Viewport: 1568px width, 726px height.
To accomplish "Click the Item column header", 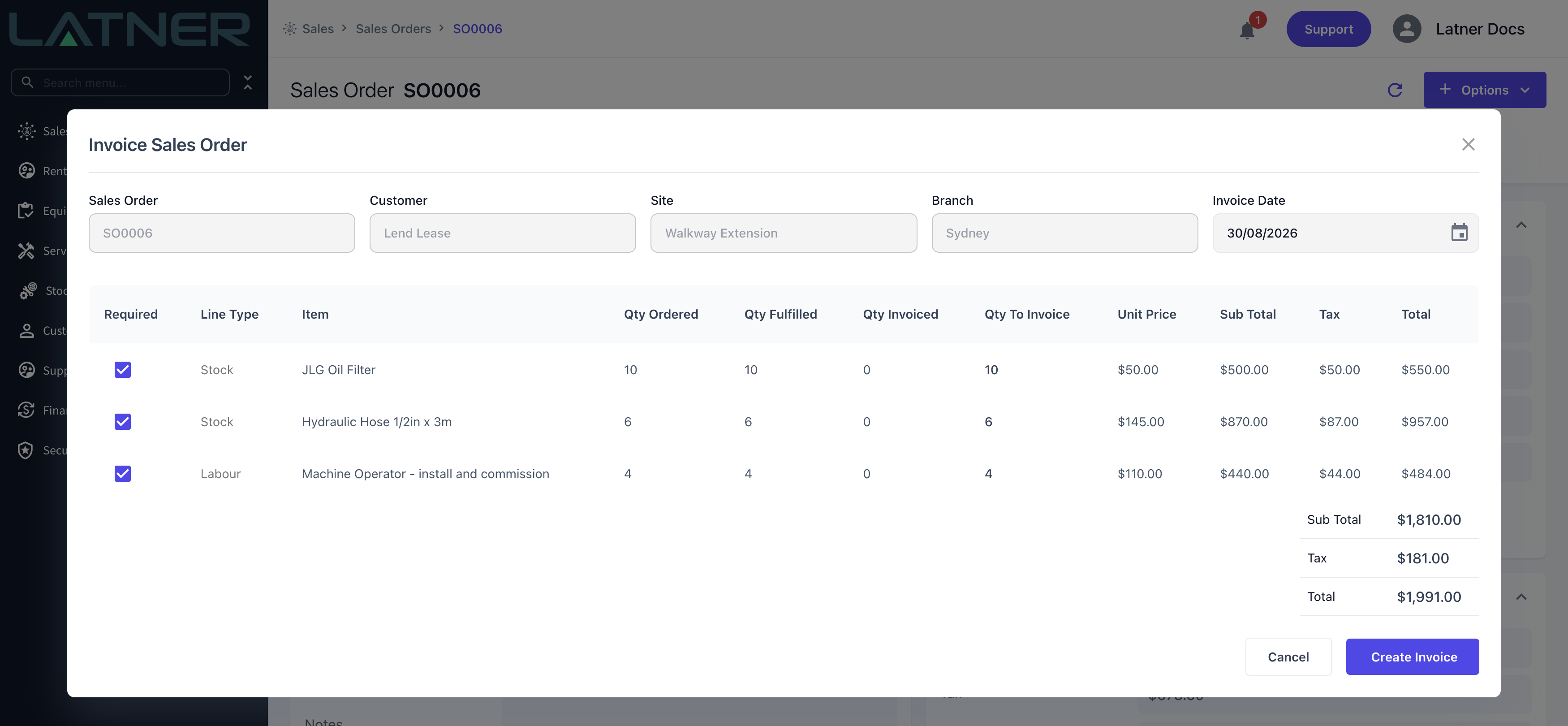I will click(314, 314).
